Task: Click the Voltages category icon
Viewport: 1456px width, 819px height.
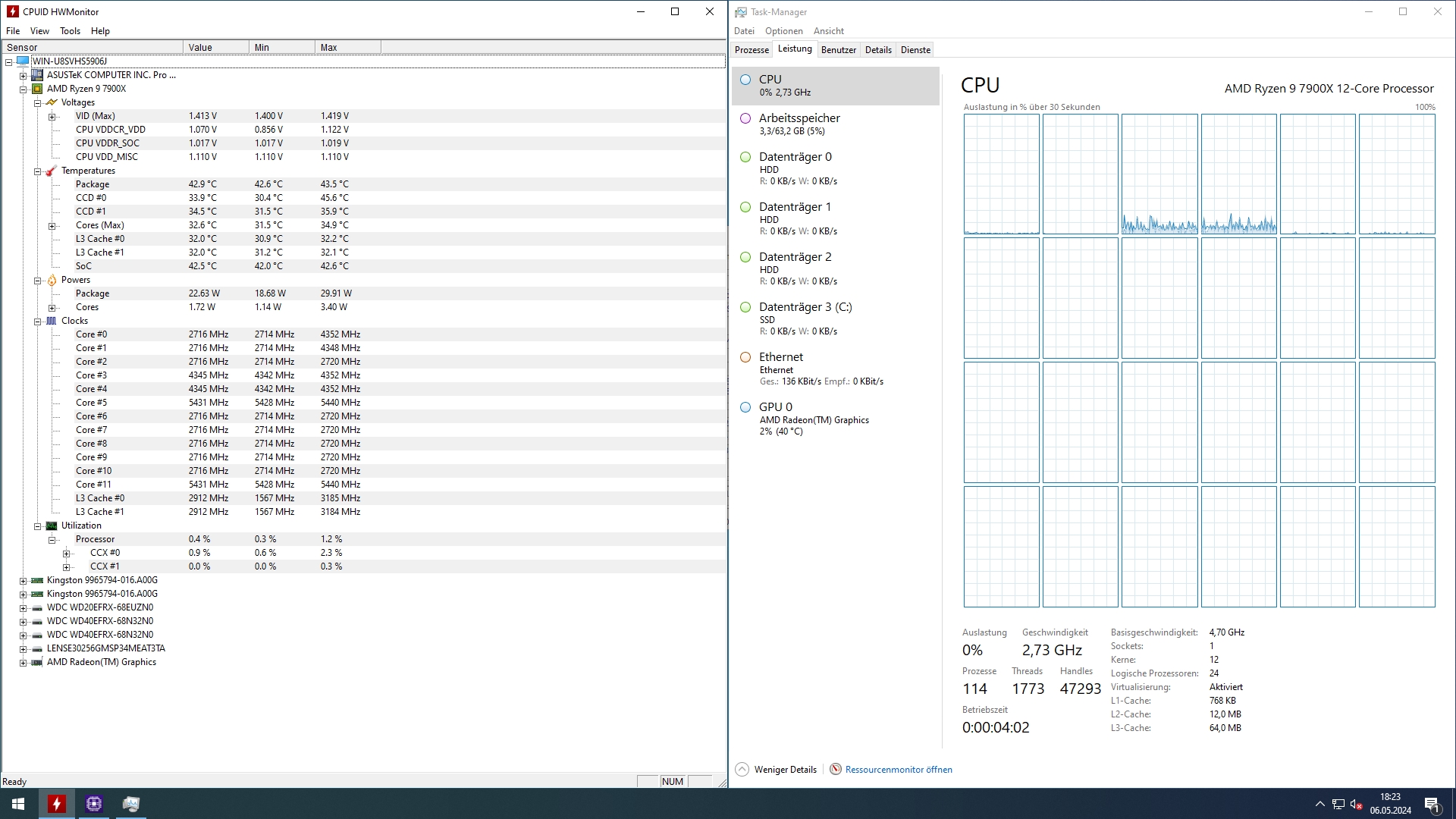Action: pos(51,102)
